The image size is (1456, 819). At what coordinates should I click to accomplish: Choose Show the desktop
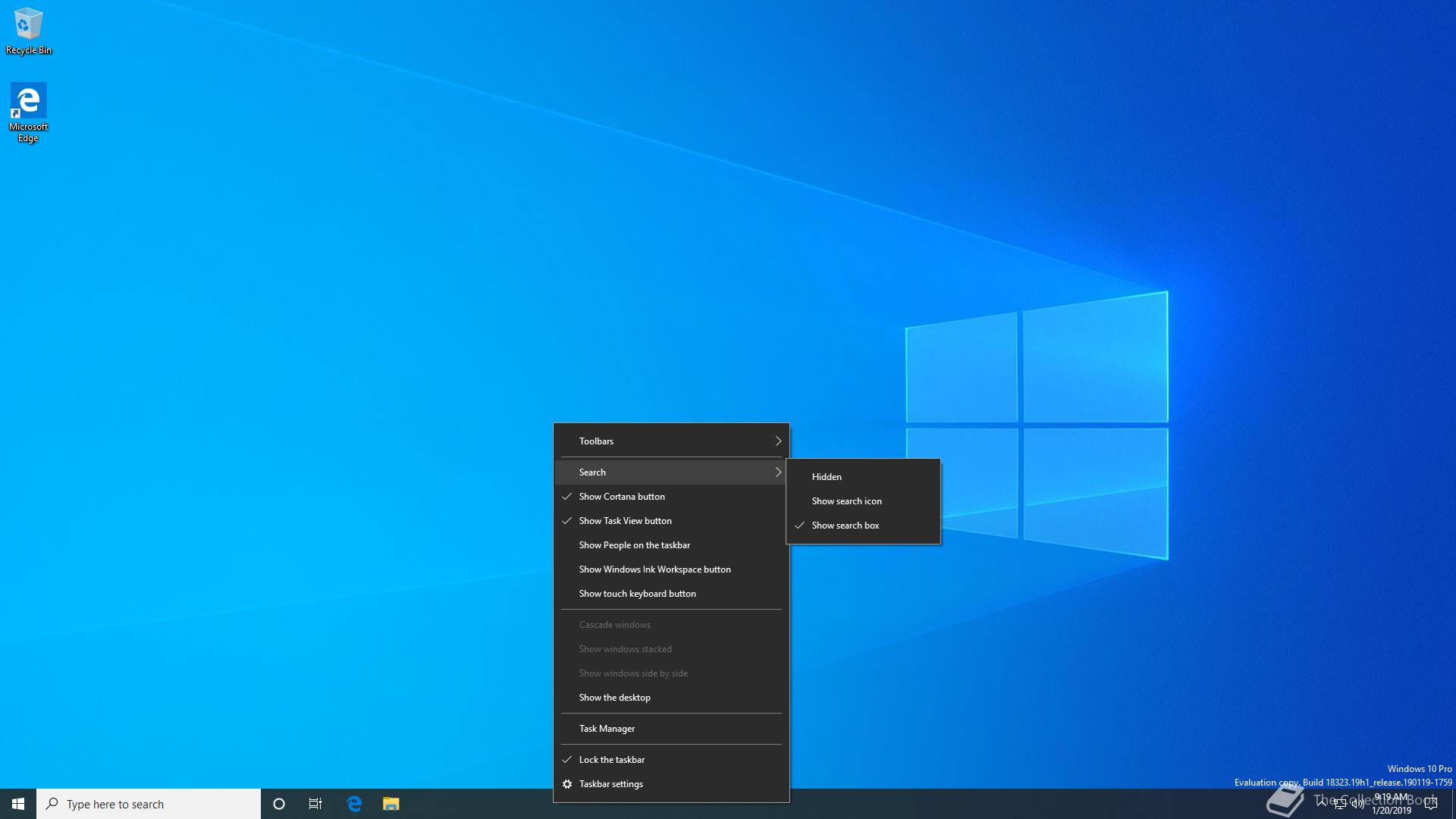tap(671, 698)
